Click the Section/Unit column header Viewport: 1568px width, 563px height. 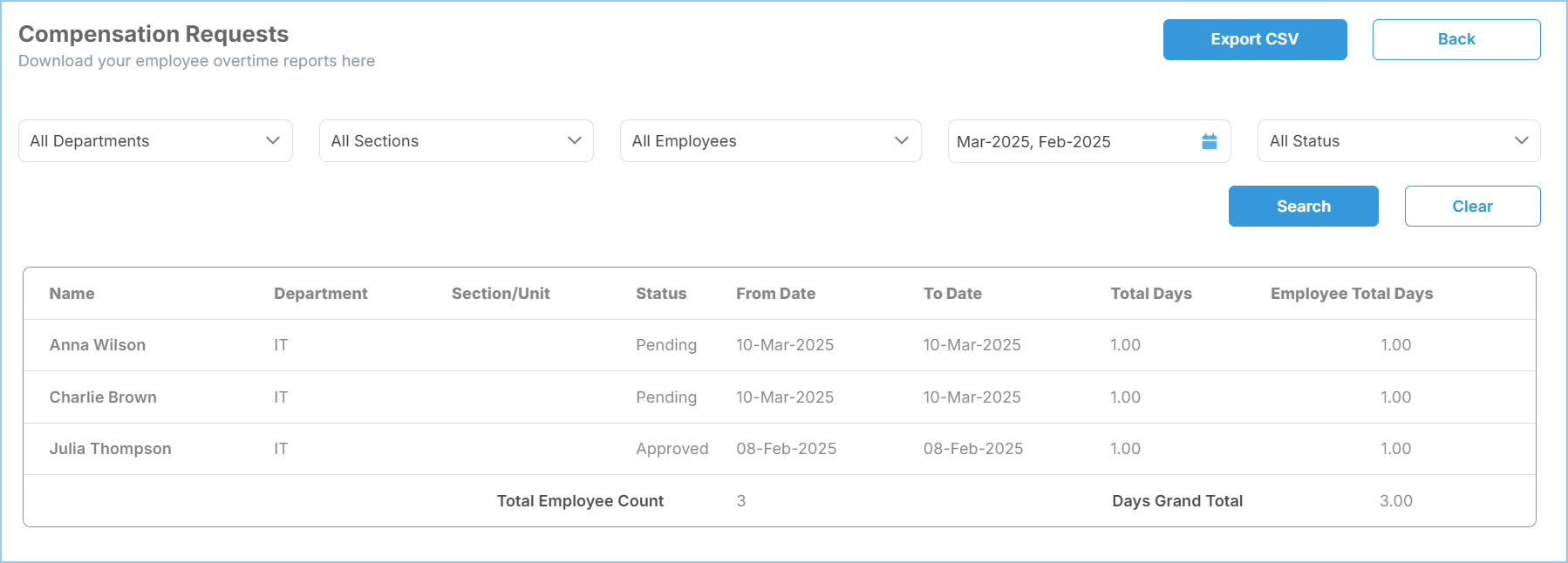click(x=501, y=294)
